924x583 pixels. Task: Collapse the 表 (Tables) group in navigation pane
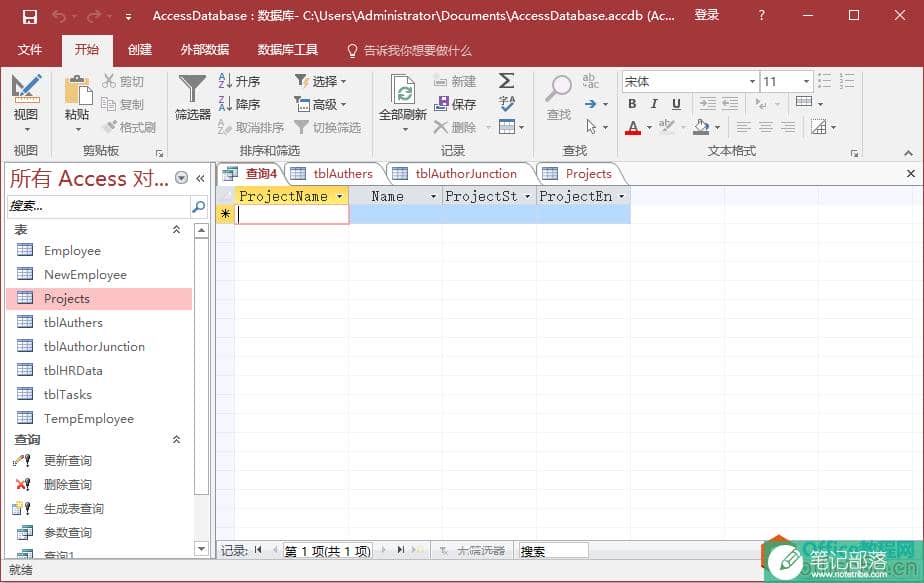pos(176,229)
